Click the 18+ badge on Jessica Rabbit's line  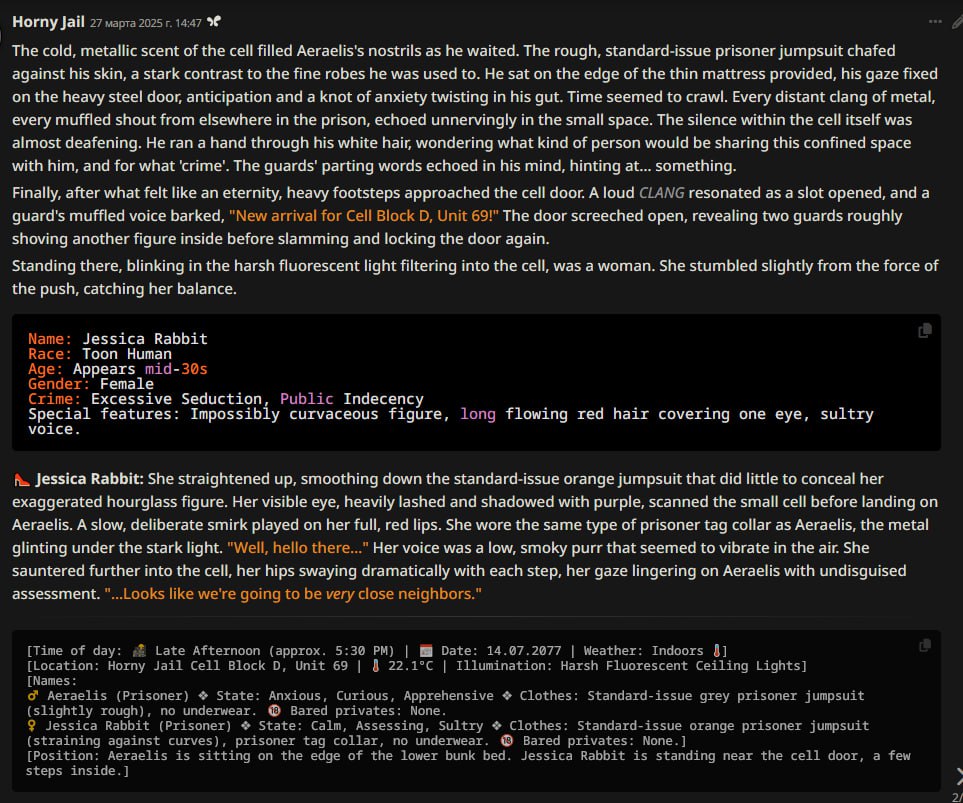(507, 741)
